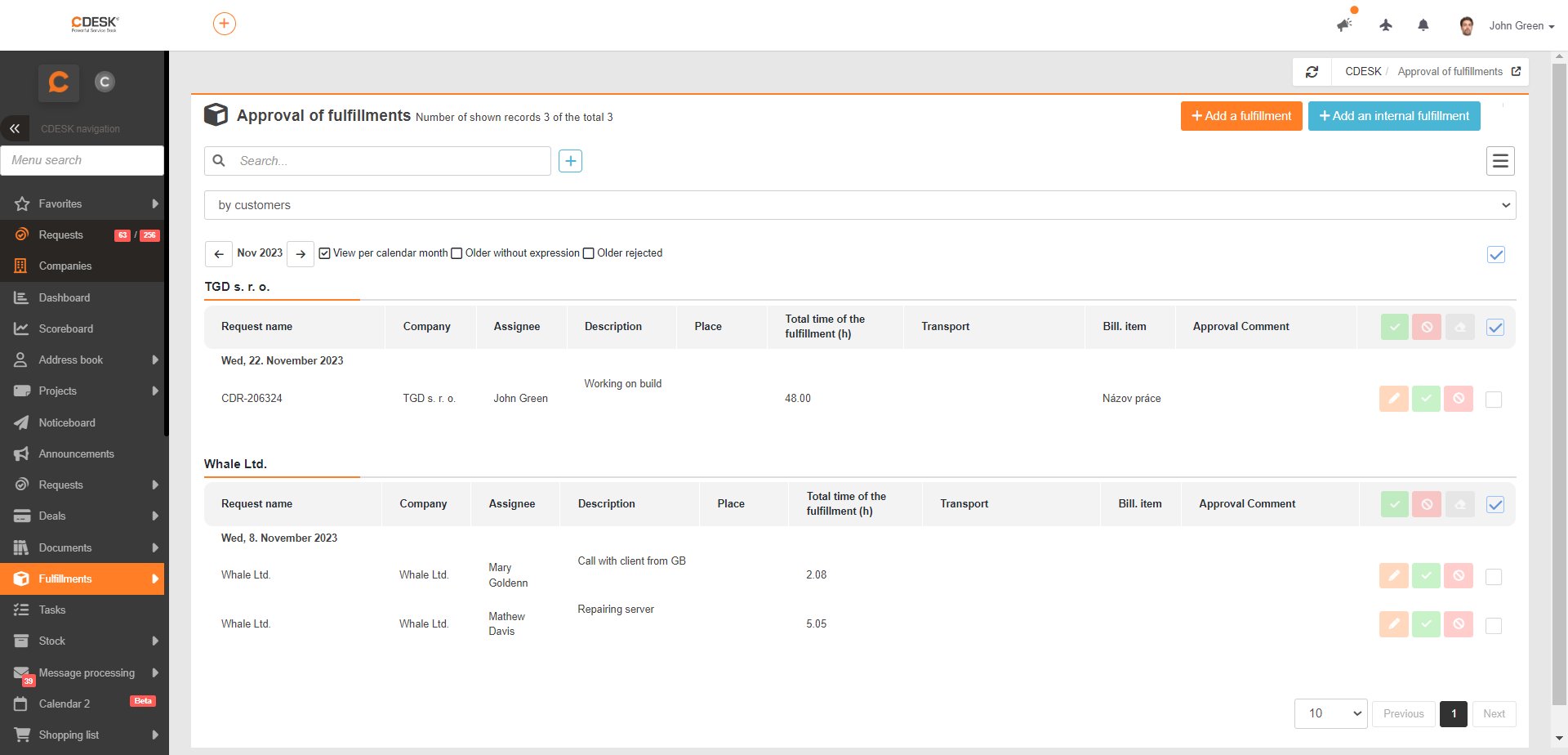Viewport: 1568px width, 755px height.
Task: Toggle select-all checkbox in TGD s. r. o. header
Action: (x=1495, y=328)
